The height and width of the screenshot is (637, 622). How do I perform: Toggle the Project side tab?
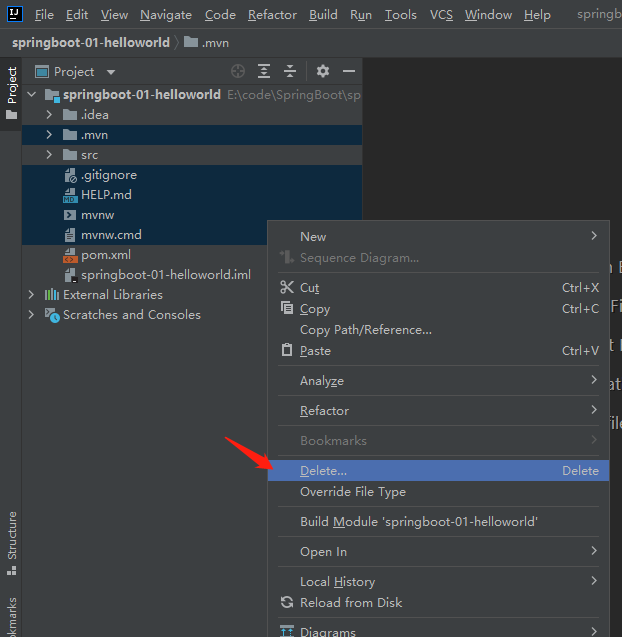click(x=11, y=94)
